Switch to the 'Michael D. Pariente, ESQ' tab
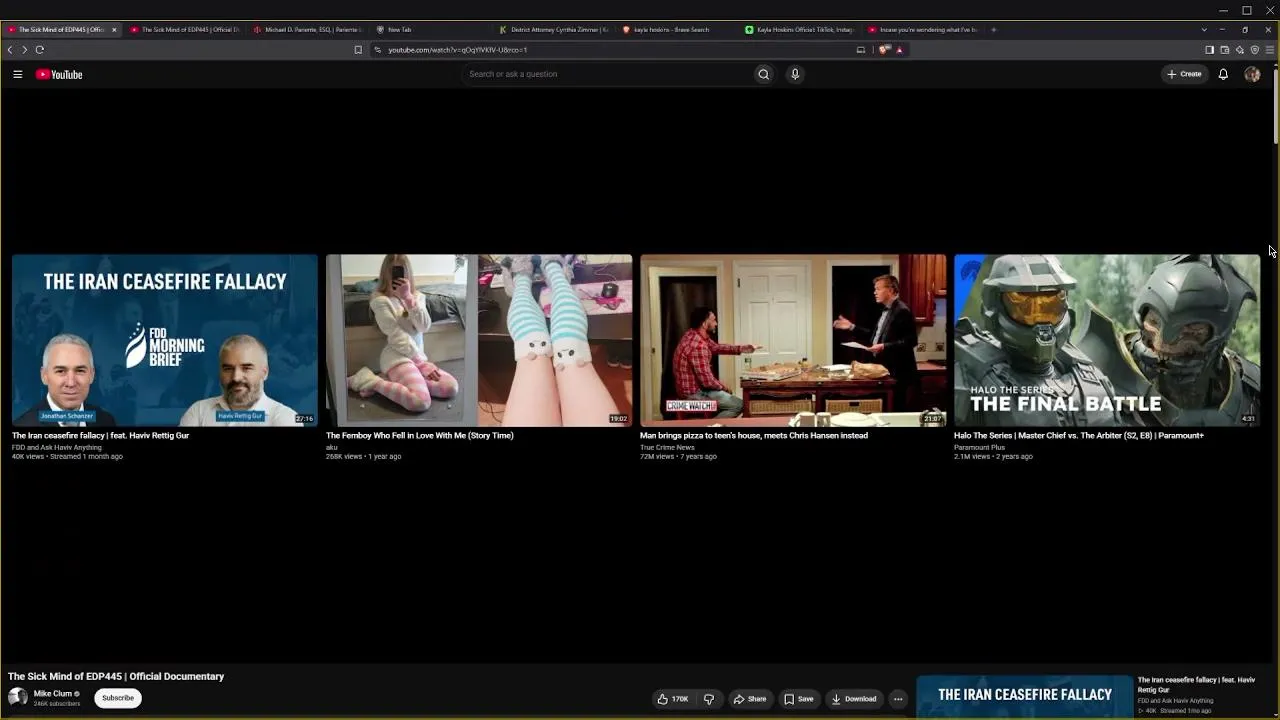Image resolution: width=1280 pixels, height=720 pixels. point(308,30)
